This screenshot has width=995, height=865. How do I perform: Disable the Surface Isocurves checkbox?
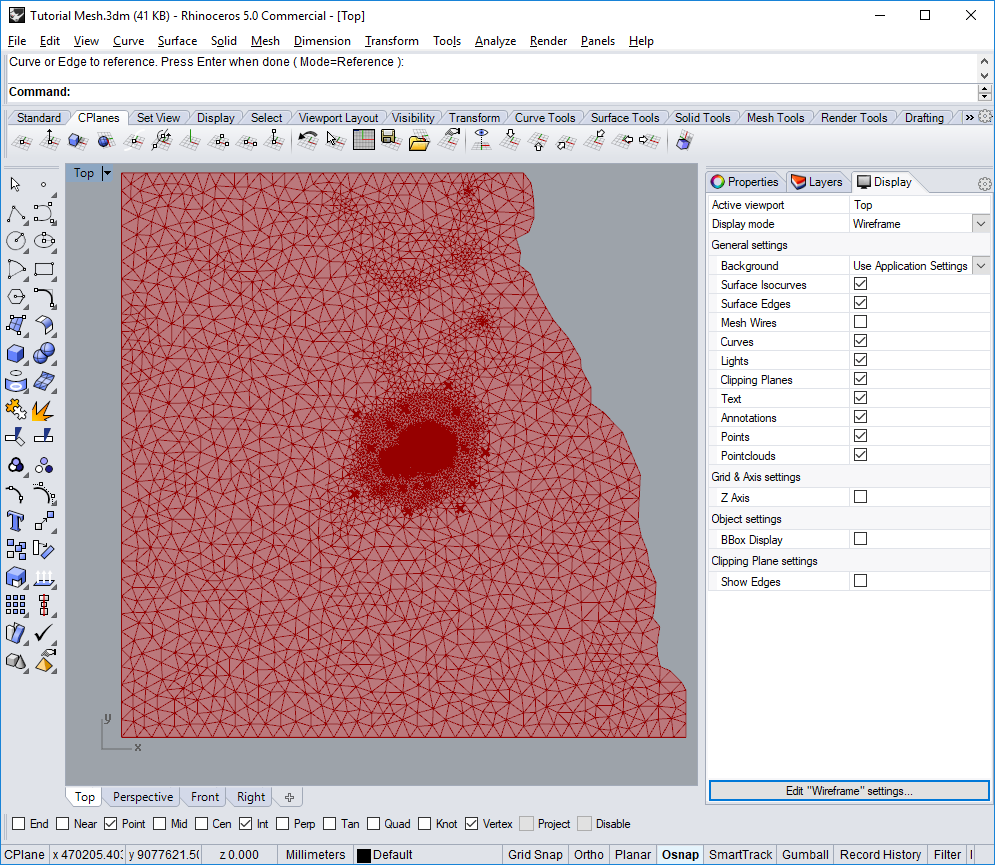[x=860, y=284]
